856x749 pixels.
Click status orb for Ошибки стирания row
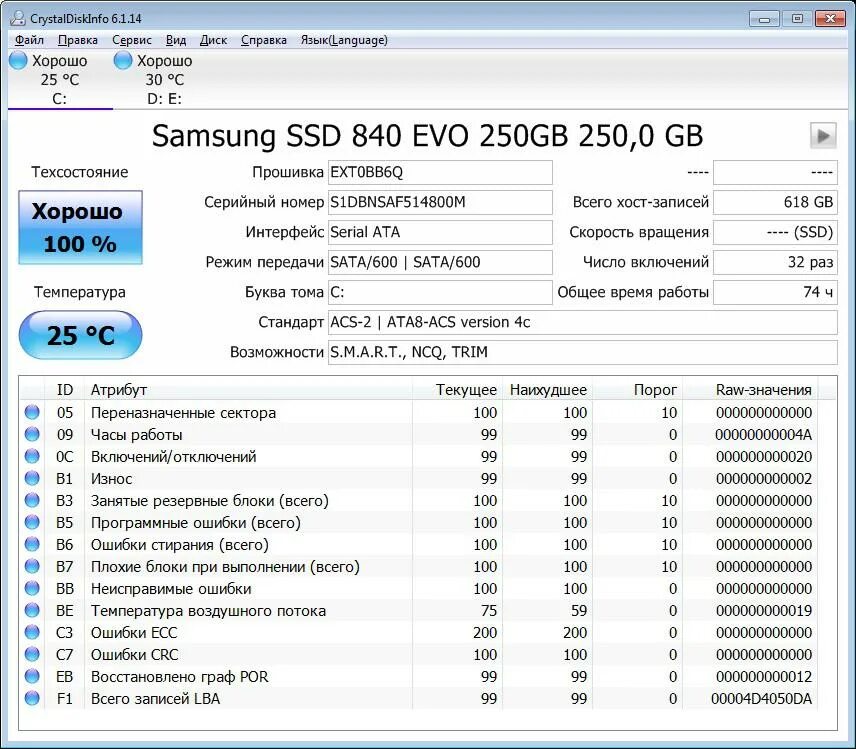point(32,544)
